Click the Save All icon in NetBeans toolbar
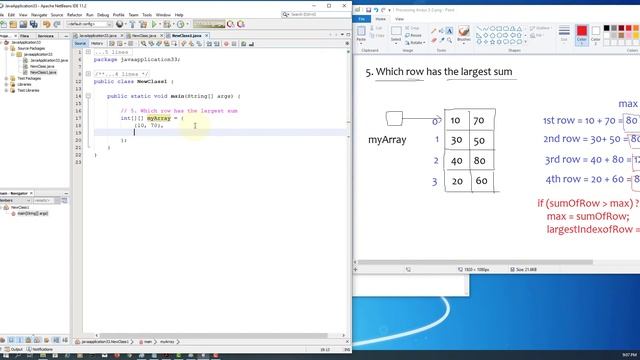Screen dimensions: 640x360 point(33,24)
